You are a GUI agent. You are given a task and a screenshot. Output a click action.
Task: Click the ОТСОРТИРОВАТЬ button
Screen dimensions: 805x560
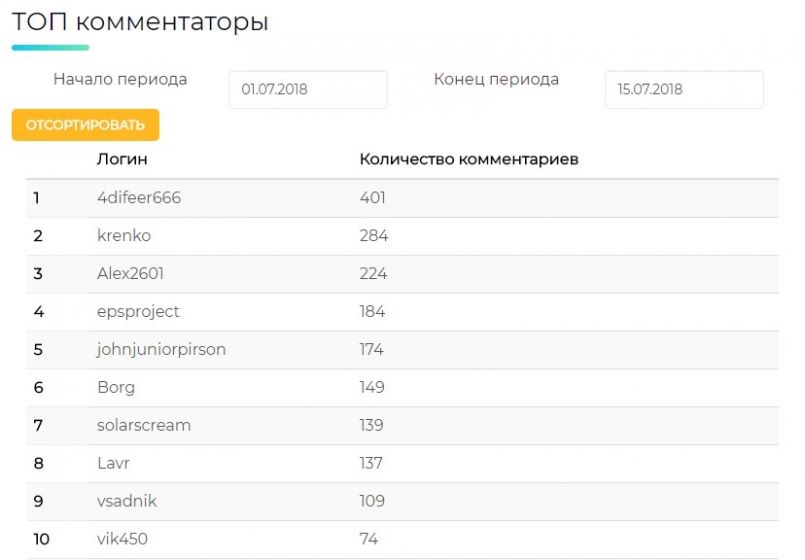tap(85, 125)
